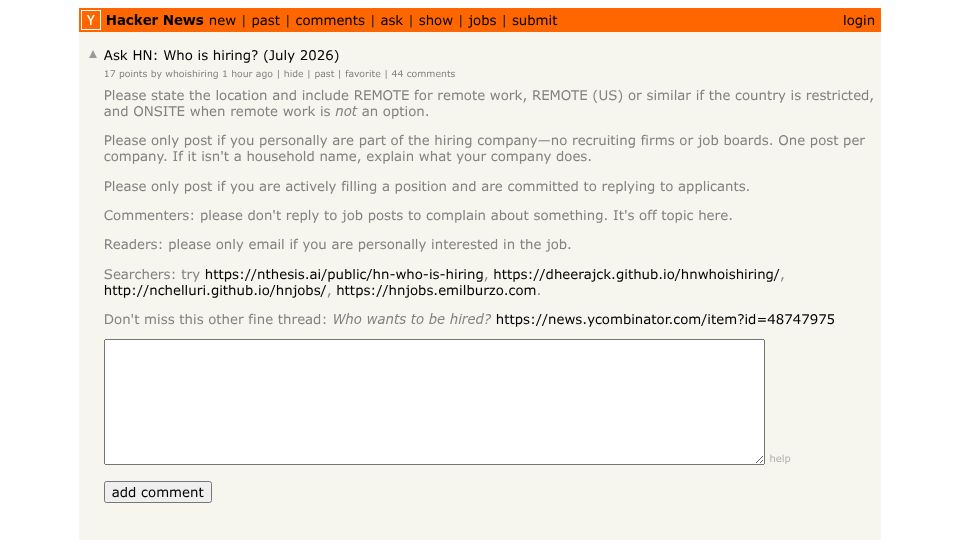This screenshot has width=960, height=540.
Task: Open the Who wants to be hired thread link
Action: tap(665, 319)
